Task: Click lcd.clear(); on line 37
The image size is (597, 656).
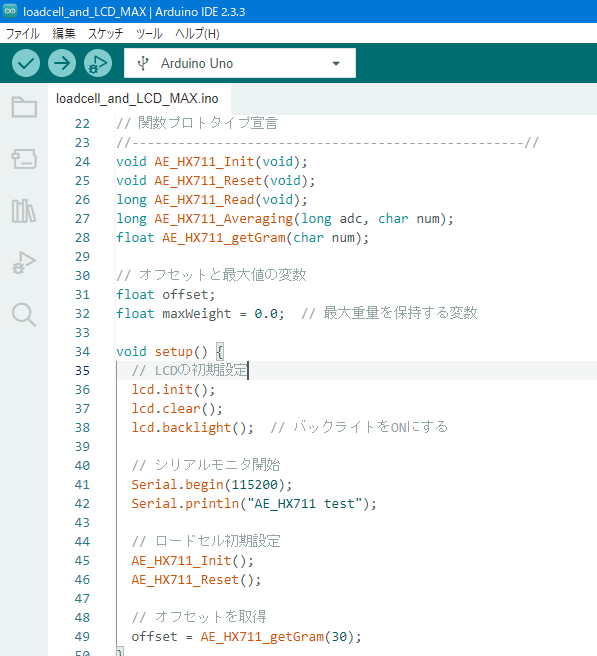Action: pyautogui.click(x=177, y=409)
